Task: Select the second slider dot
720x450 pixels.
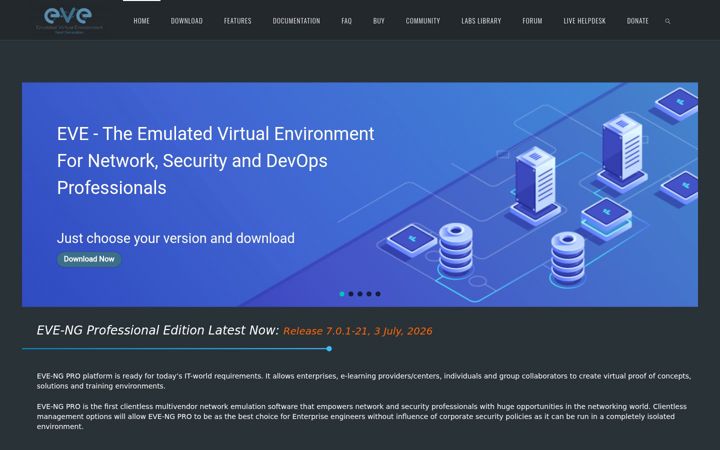Action: (351, 294)
